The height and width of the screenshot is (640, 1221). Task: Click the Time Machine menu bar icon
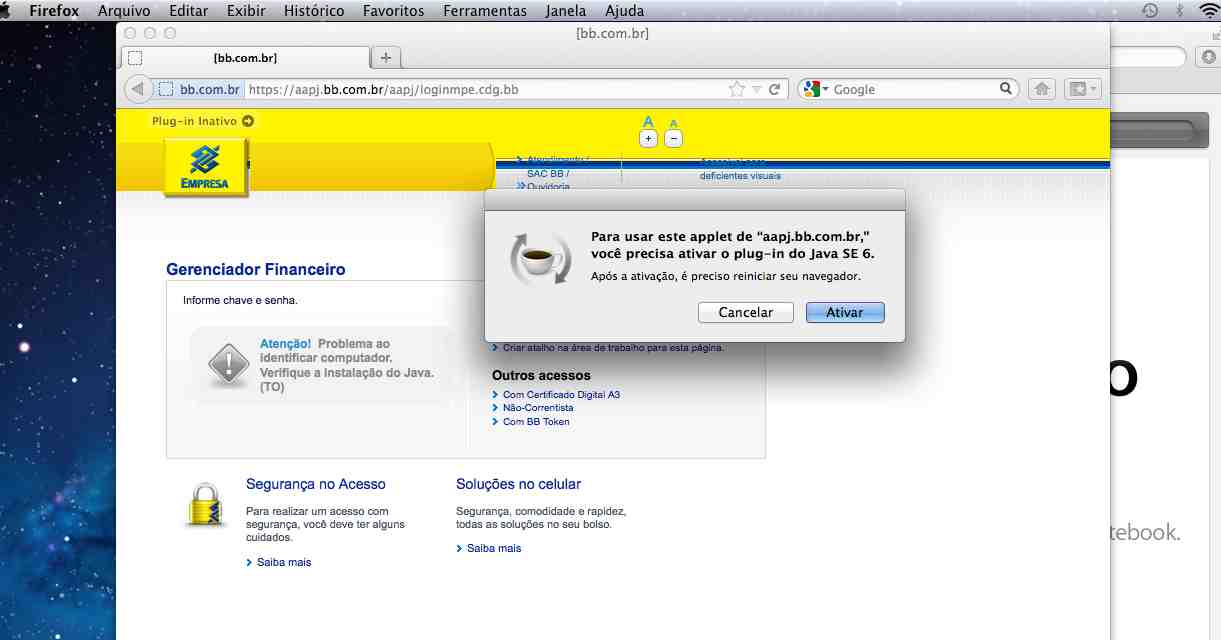pos(1150,11)
